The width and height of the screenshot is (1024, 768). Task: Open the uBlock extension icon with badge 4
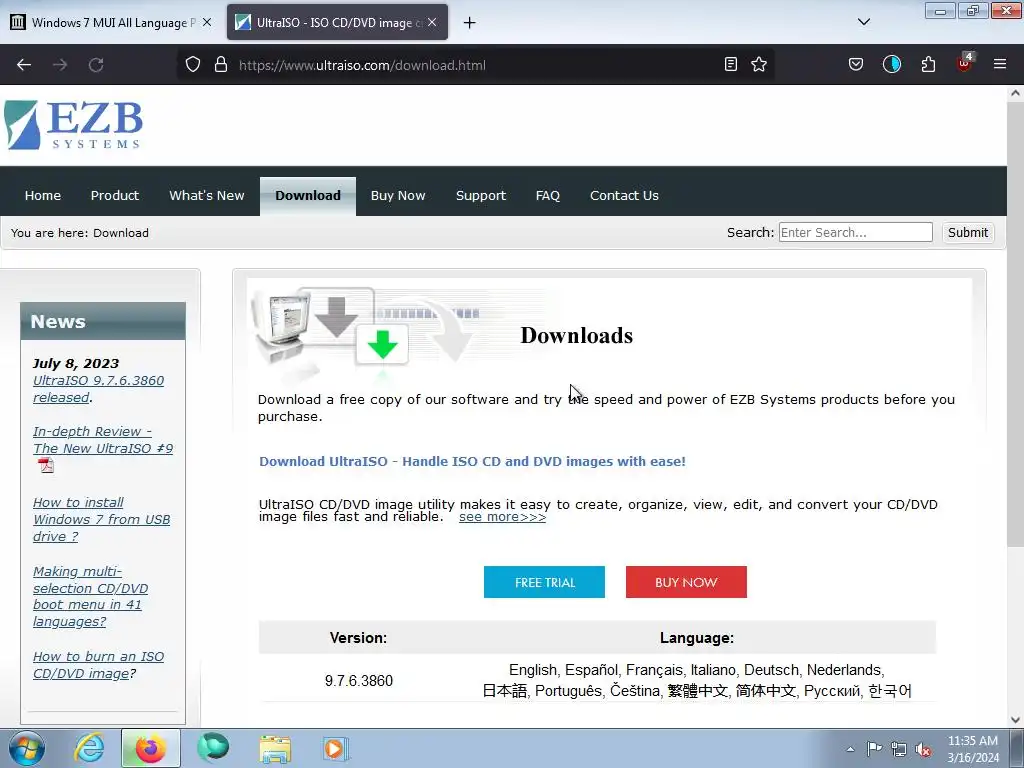[965, 63]
